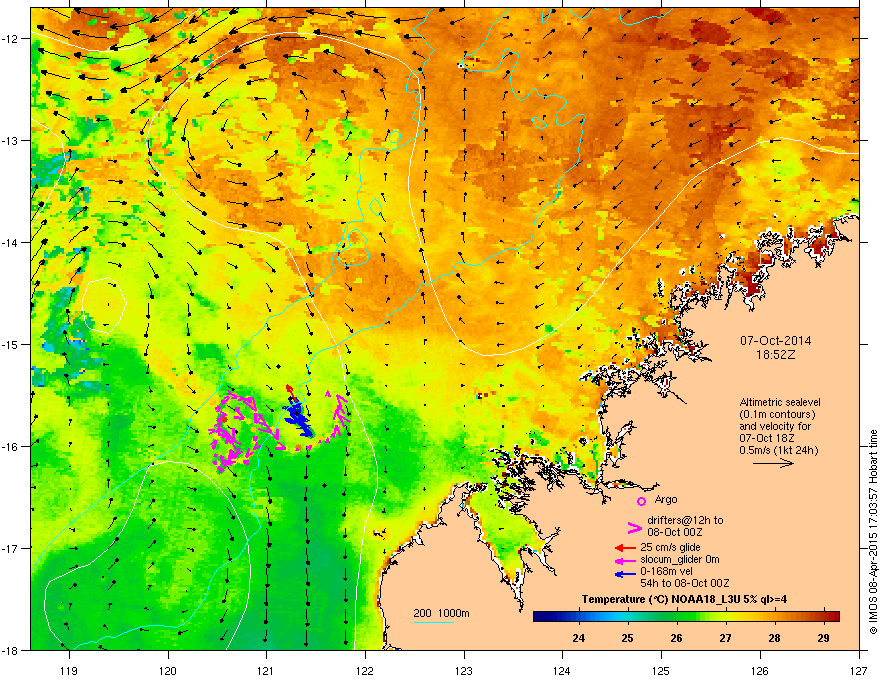880x680 pixels.
Task: Click the latitude axis label -14
Action: [x=11, y=243]
